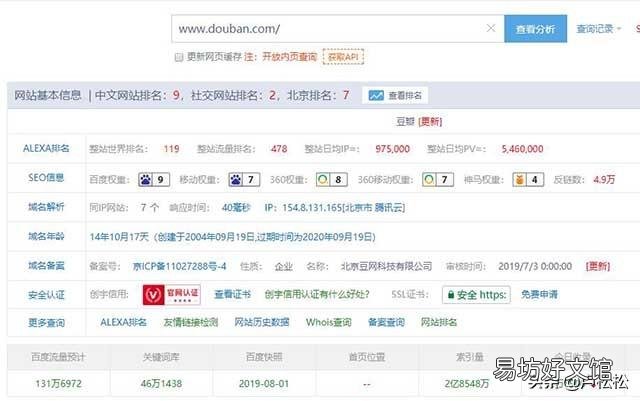This screenshot has width=640, height=401.
Task: Open the ICP record 京ICP备11027288号-4
Action: point(180,266)
